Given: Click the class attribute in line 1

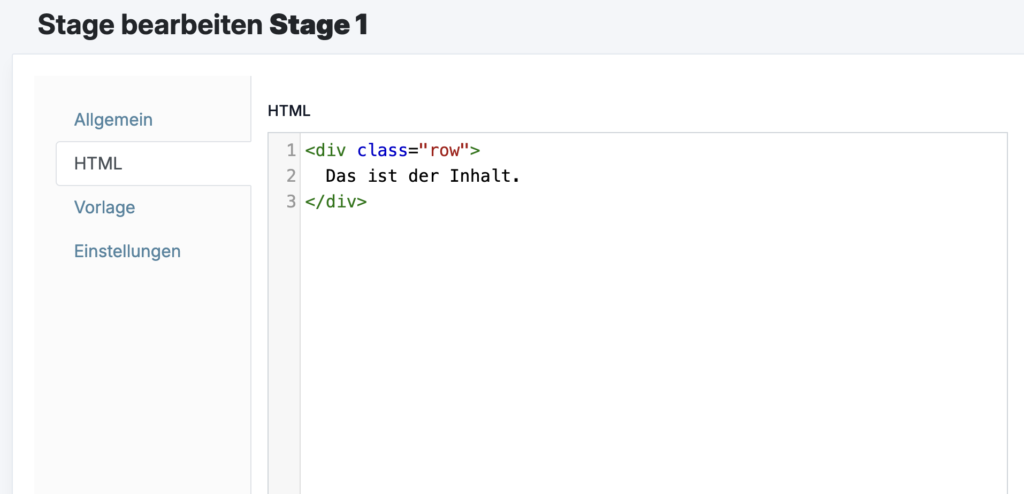Looking at the screenshot, I should click(x=383, y=151).
